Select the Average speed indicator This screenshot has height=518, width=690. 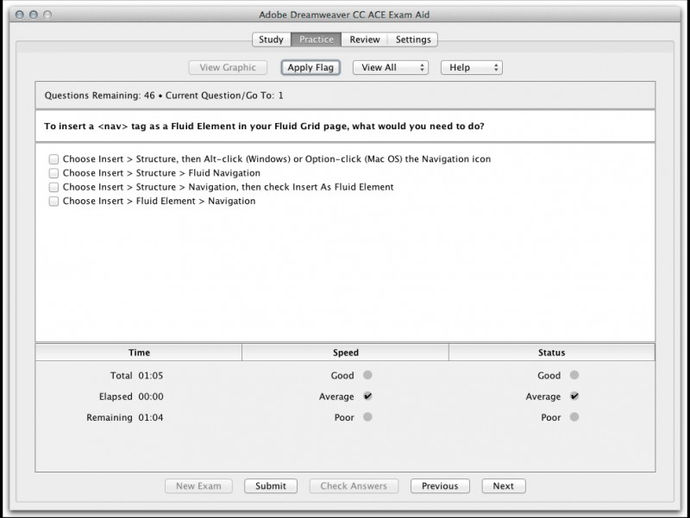(368, 396)
